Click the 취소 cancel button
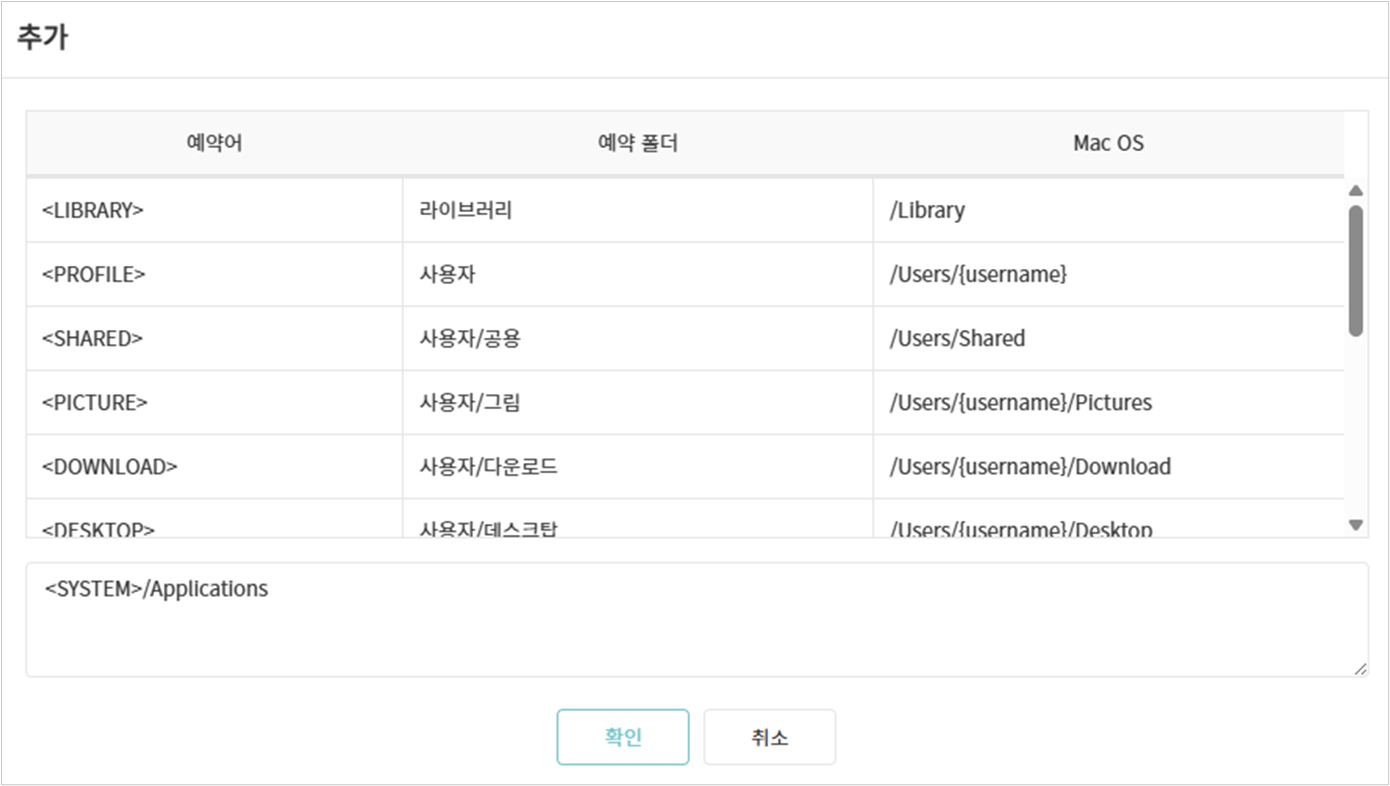The height and width of the screenshot is (786, 1390). 769,737
